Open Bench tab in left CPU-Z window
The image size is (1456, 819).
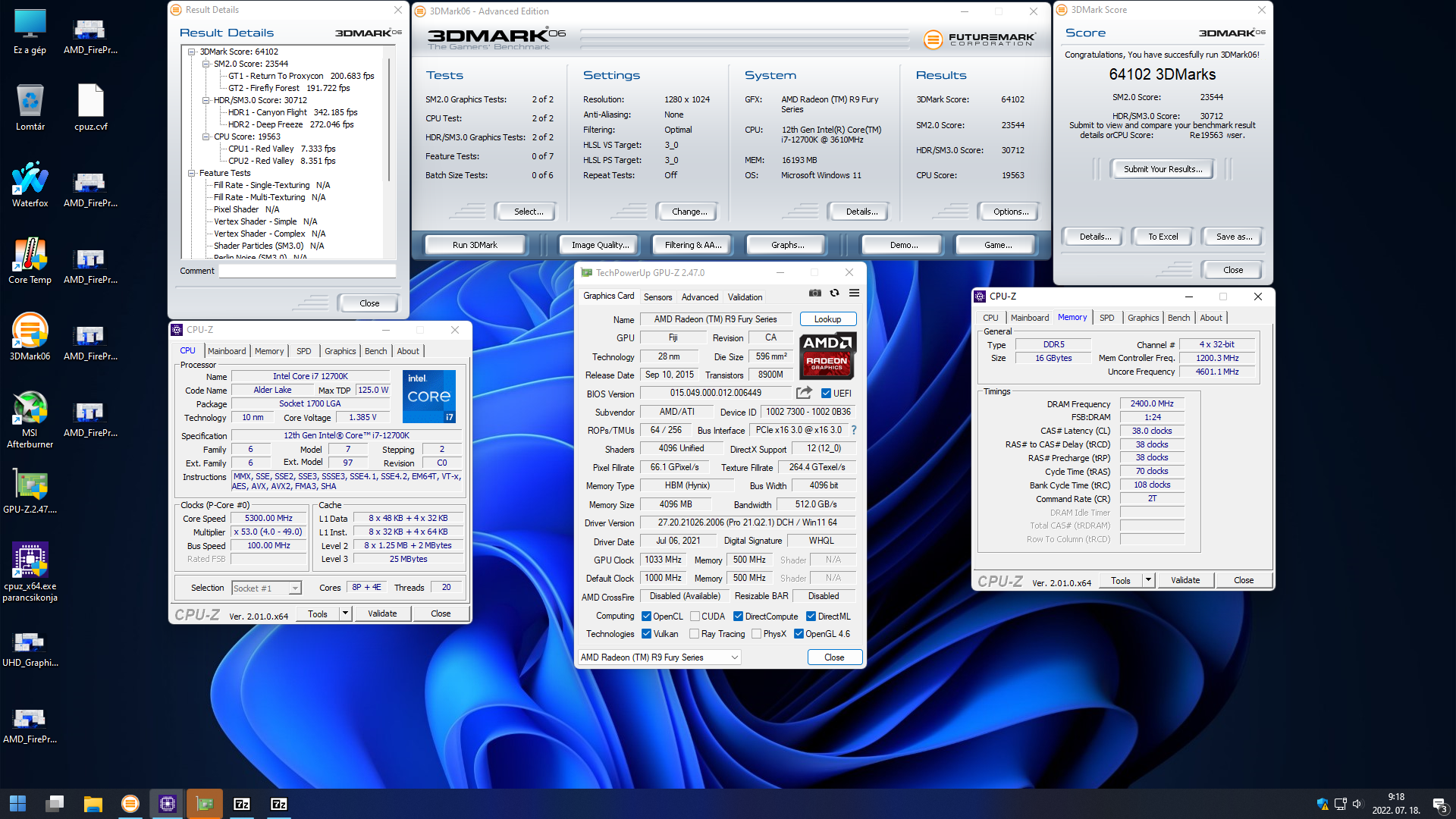(x=375, y=351)
